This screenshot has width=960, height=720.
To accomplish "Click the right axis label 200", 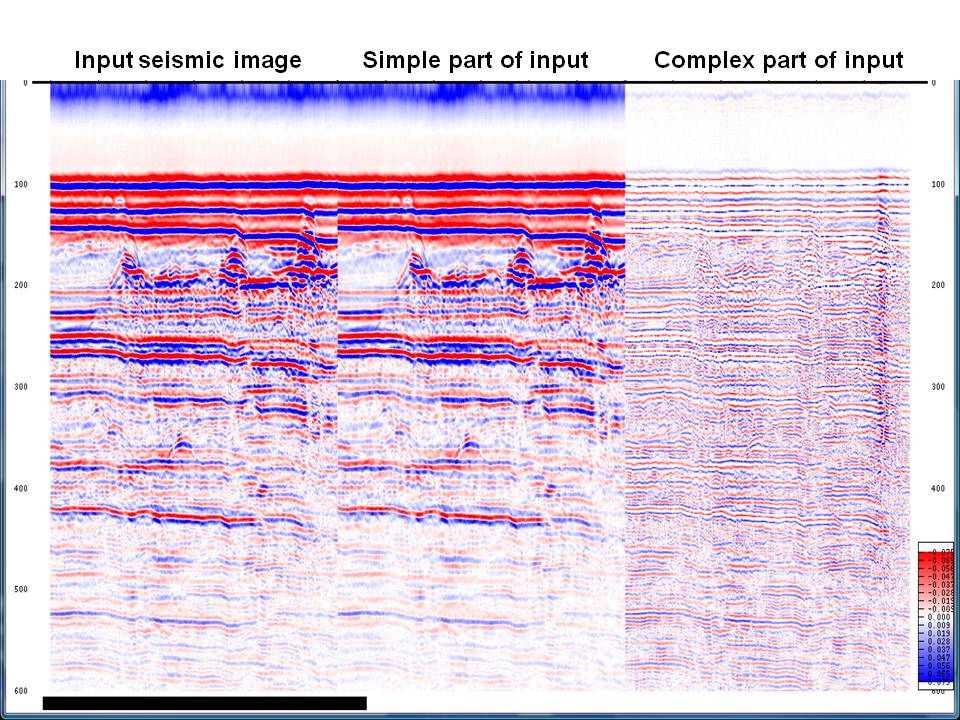I will point(937,285).
